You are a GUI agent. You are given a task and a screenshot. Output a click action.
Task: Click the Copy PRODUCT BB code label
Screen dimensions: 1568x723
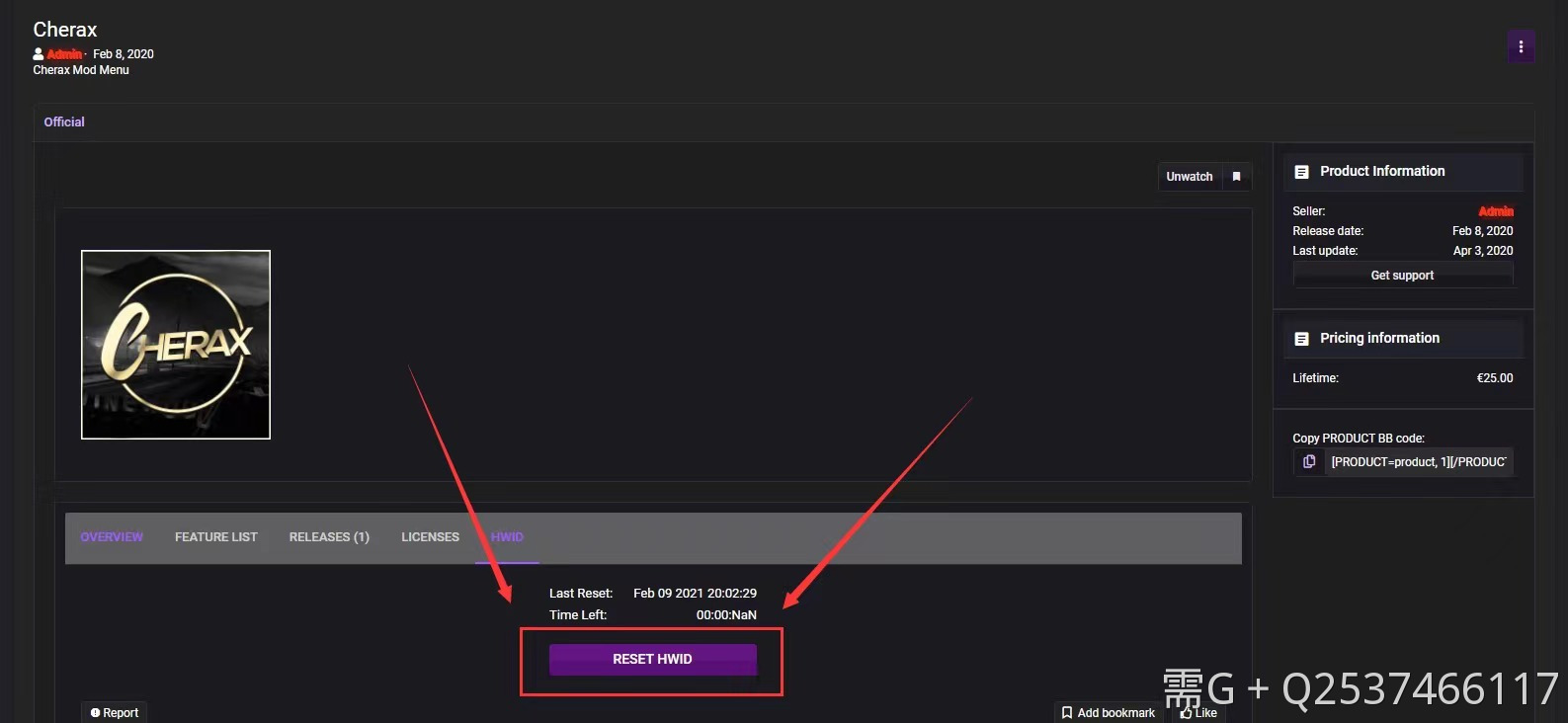coord(1359,439)
